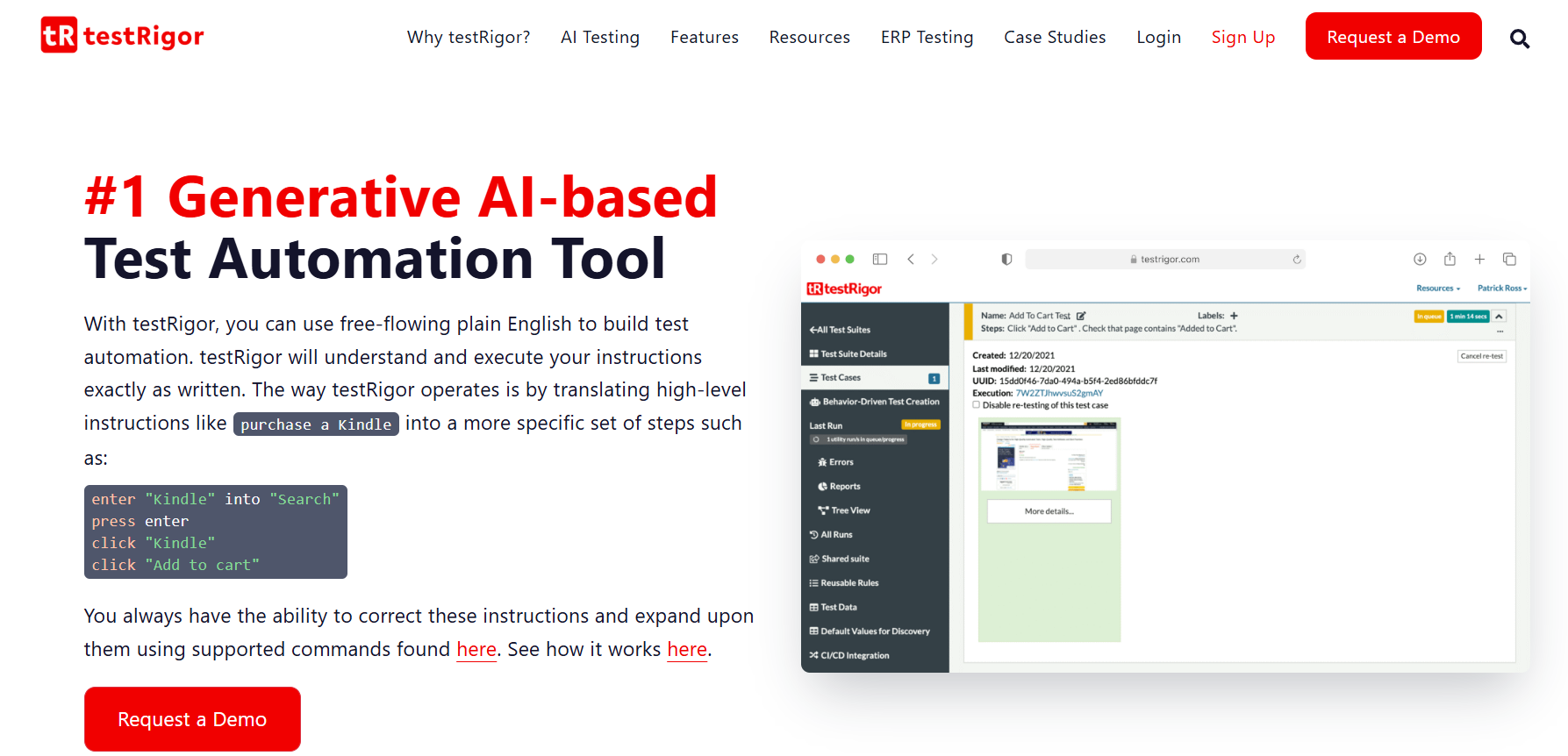Click the 'click "Add to cart"' code line
The height and width of the screenshot is (756, 1568).
pos(175,565)
